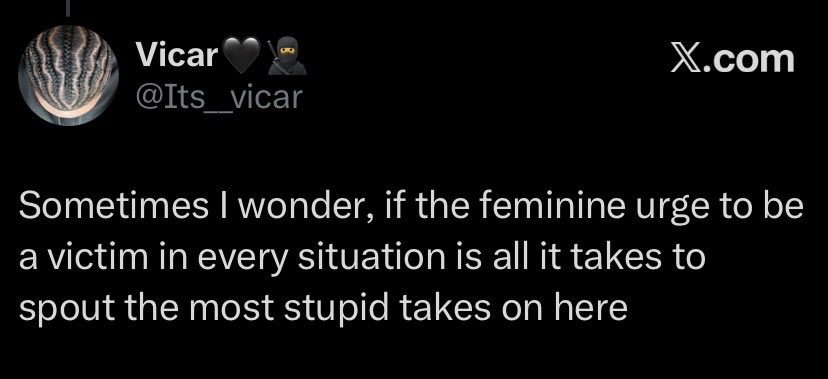Select the word victim in the tweet

pyautogui.click(x=87, y=257)
